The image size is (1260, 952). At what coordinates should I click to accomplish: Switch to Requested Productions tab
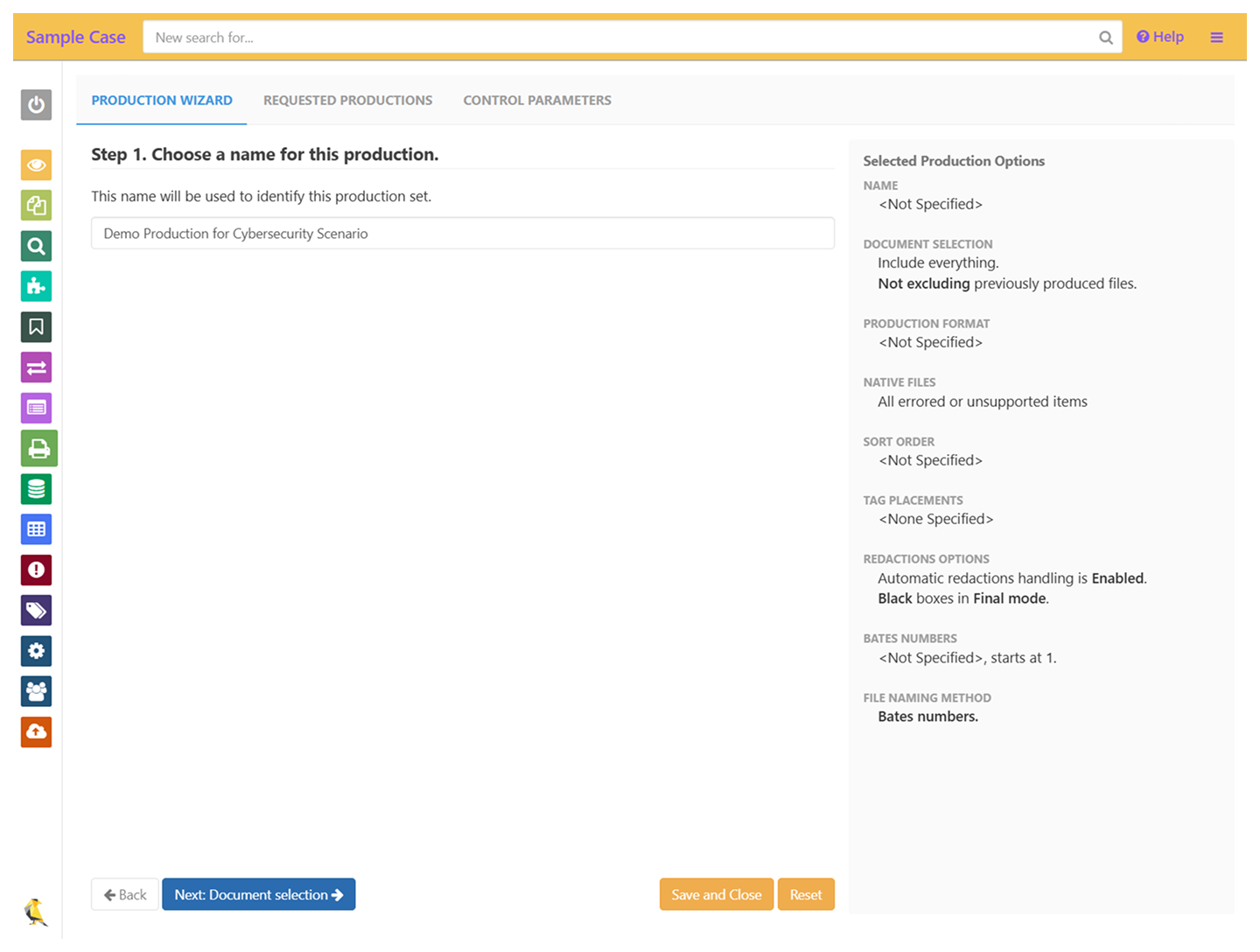coord(347,101)
